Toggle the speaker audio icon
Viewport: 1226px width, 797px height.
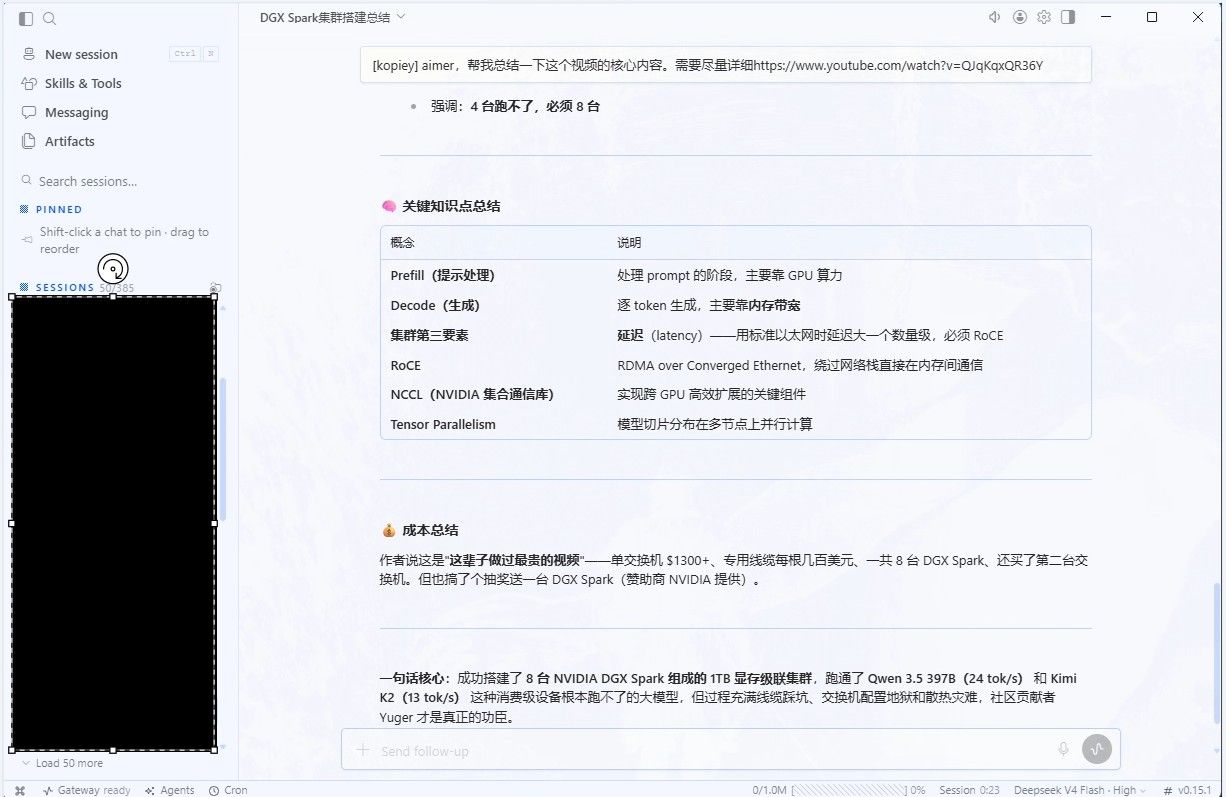995,17
